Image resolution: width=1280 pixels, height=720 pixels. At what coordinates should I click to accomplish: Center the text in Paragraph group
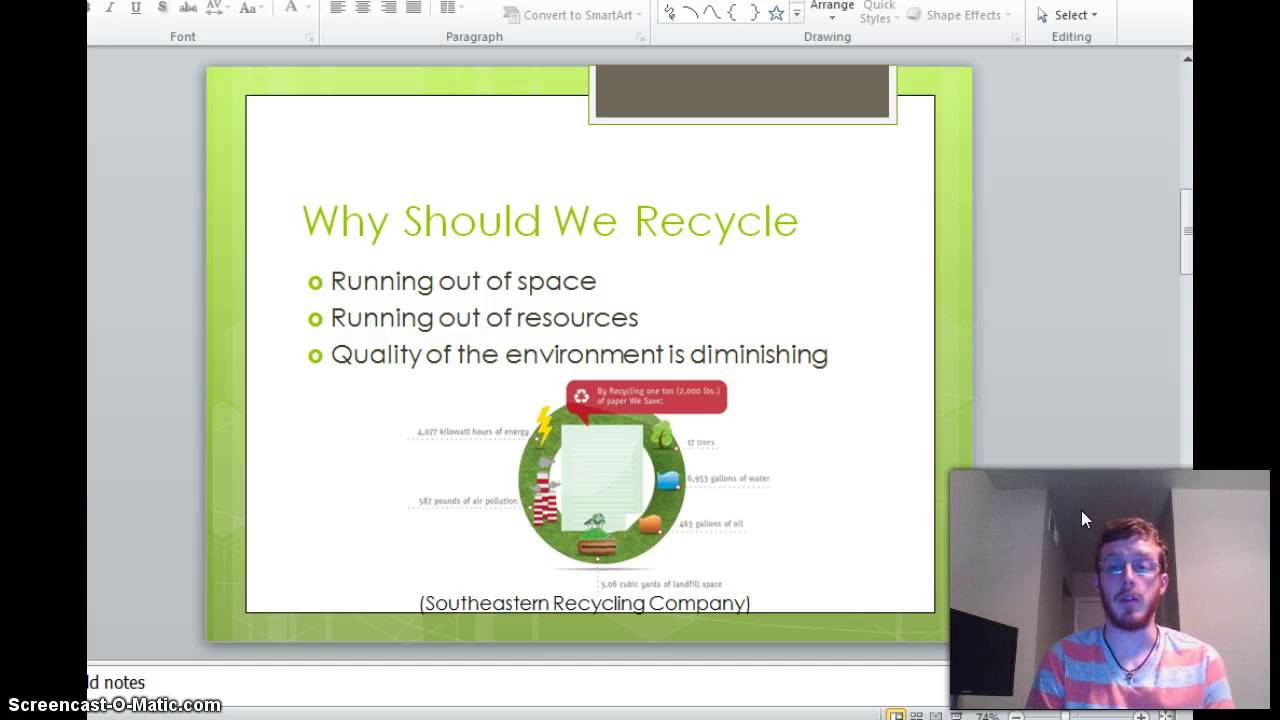point(363,8)
